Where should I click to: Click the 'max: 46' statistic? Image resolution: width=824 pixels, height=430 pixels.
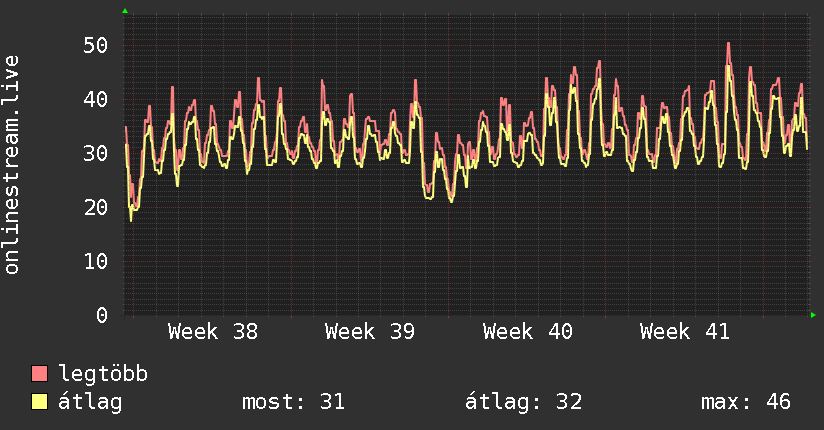pos(746,402)
